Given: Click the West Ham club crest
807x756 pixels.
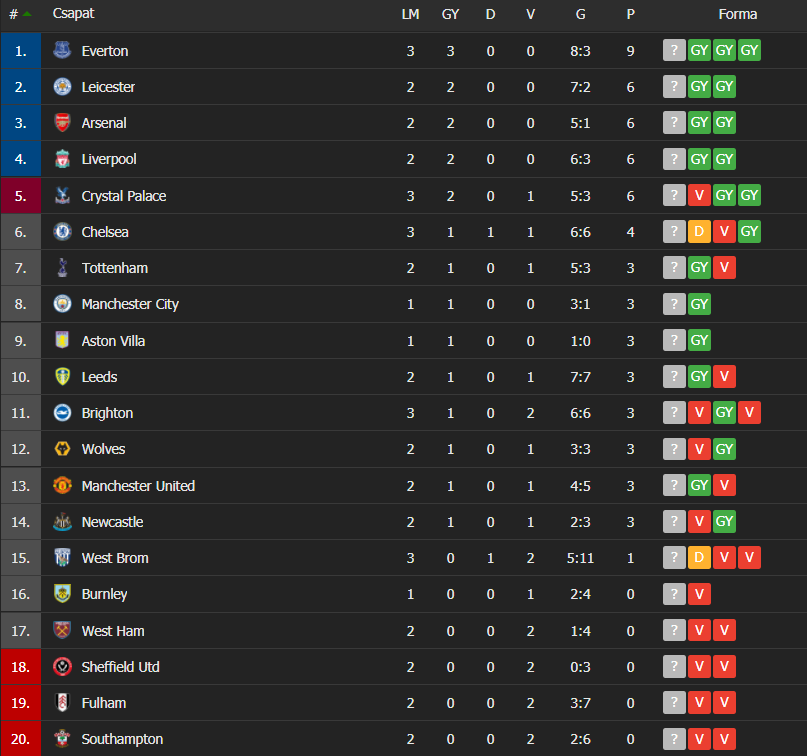Looking at the screenshot, I should [x=62, y=630].
